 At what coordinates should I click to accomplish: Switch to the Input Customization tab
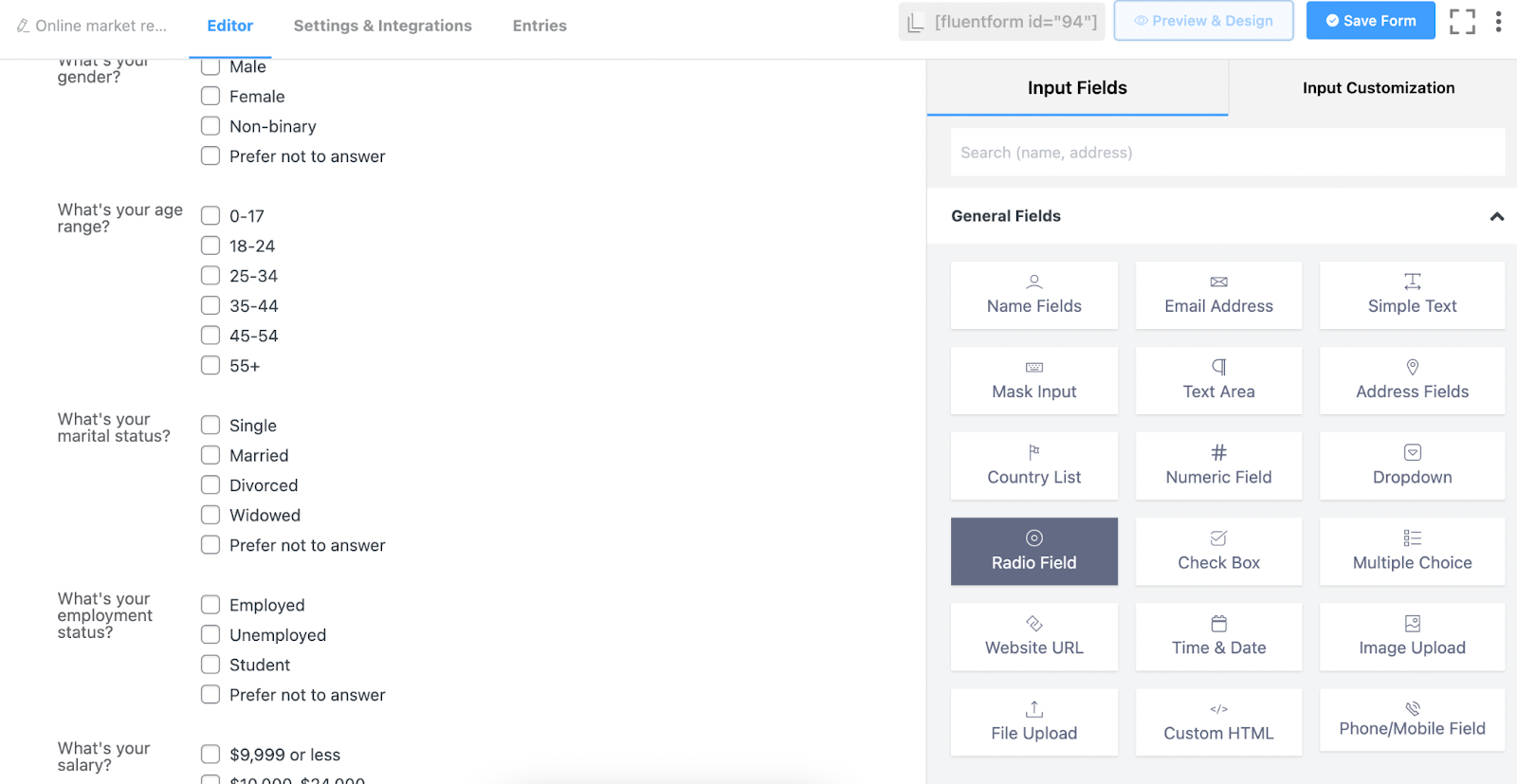click(x=1378, y=88)
